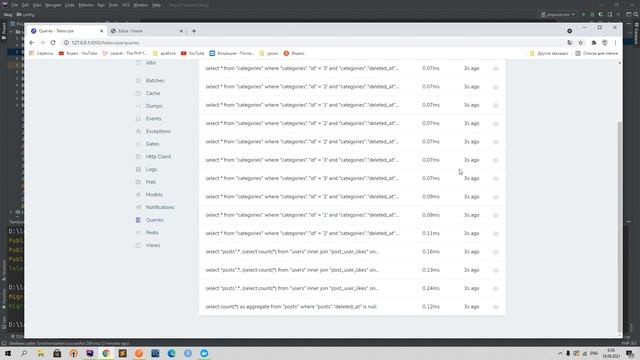Image resolution: width=640 pixels, height=360 pixels.
Task: Open the Events section in Telescope sidebar
Action: (x=153, y=118)
